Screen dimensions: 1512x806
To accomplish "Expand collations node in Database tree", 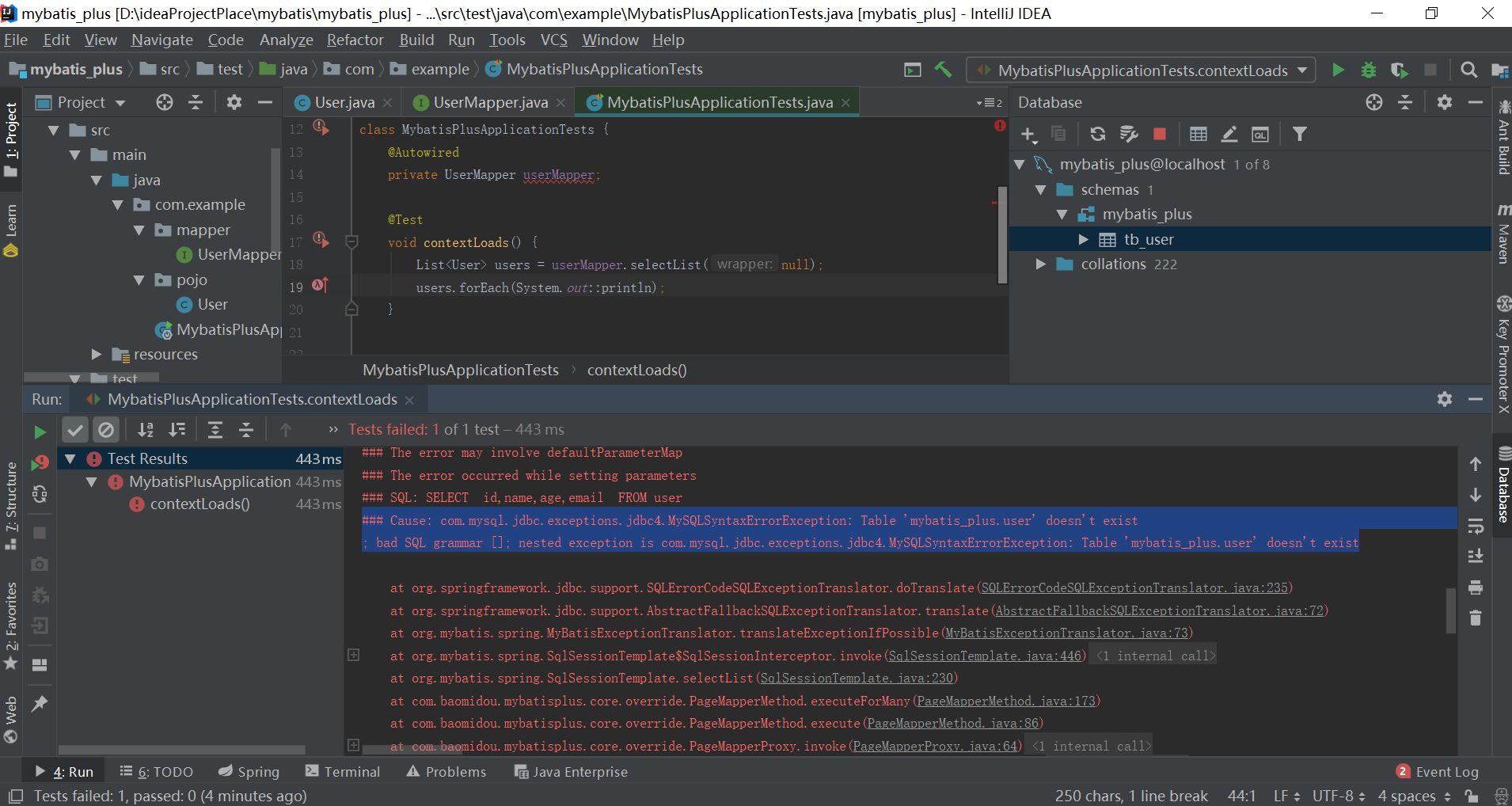I will [x=1041, y=264].
